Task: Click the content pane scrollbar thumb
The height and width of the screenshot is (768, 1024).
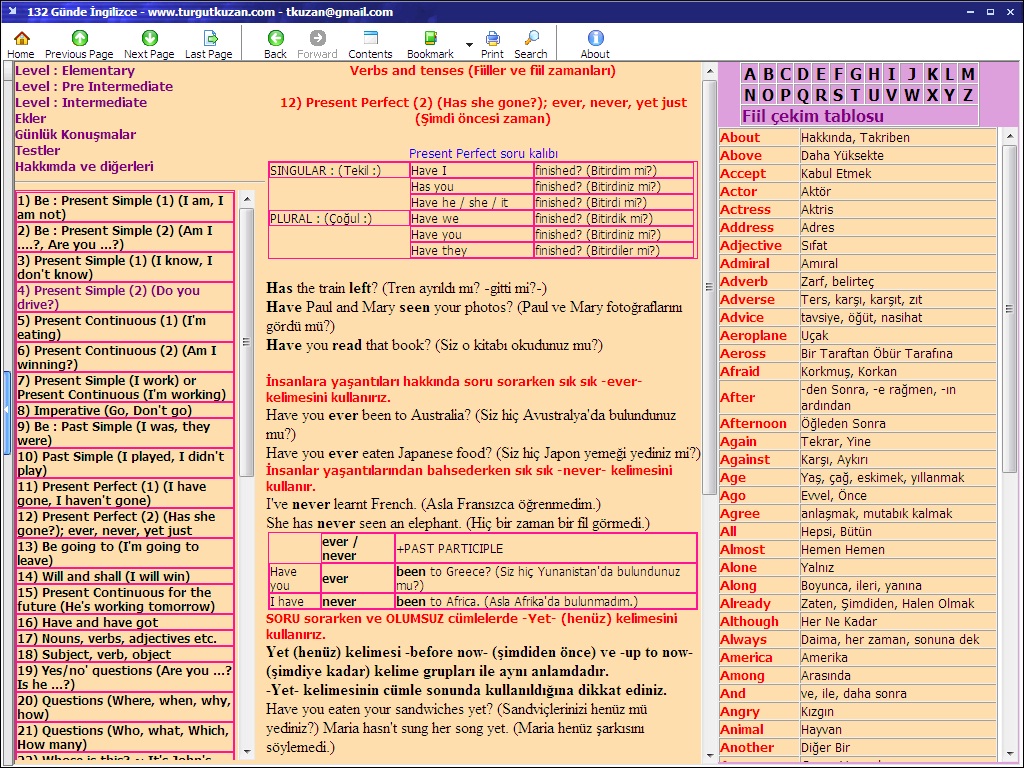Action: pos(710,287)
